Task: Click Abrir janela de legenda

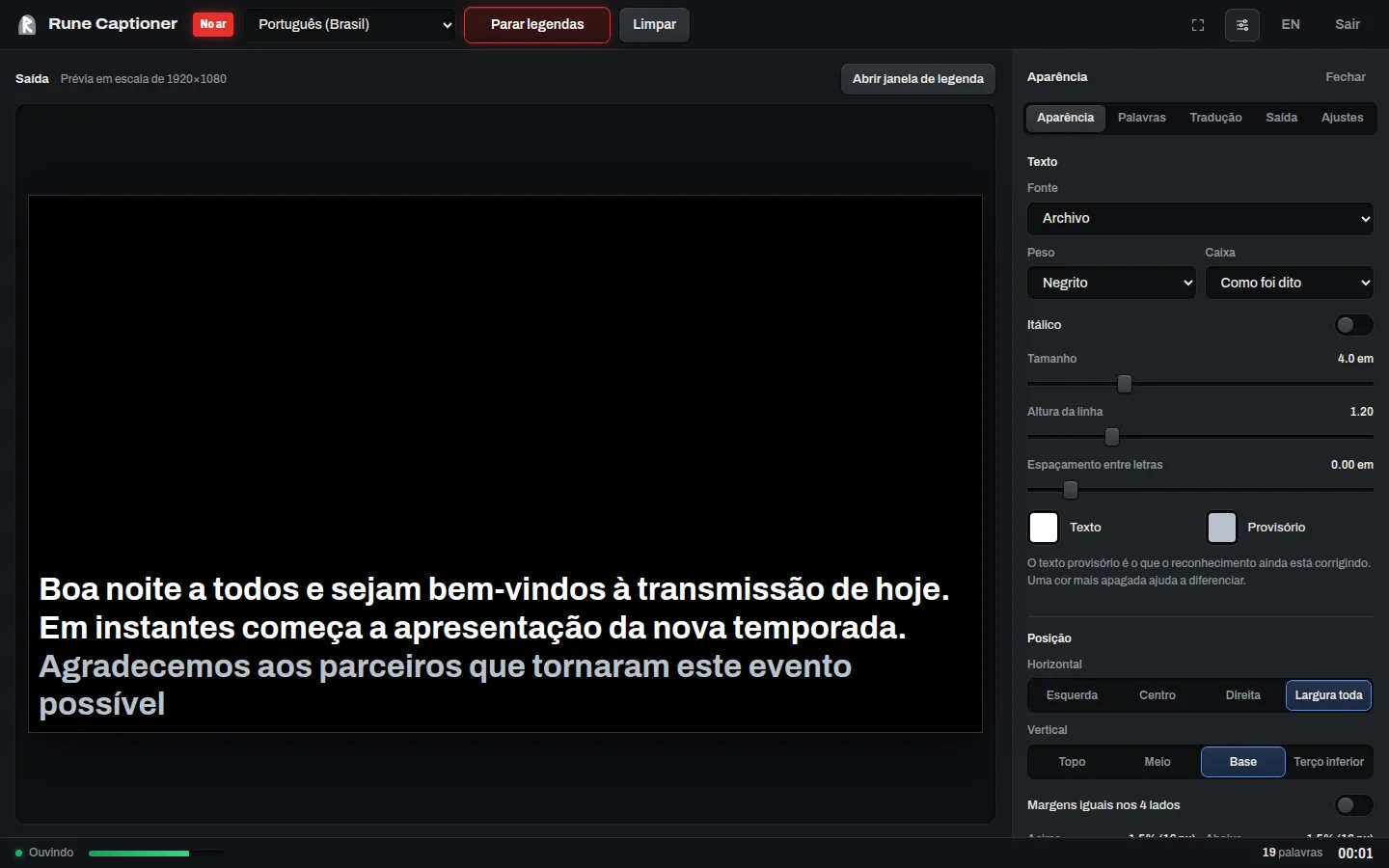Action: [917, 79]
